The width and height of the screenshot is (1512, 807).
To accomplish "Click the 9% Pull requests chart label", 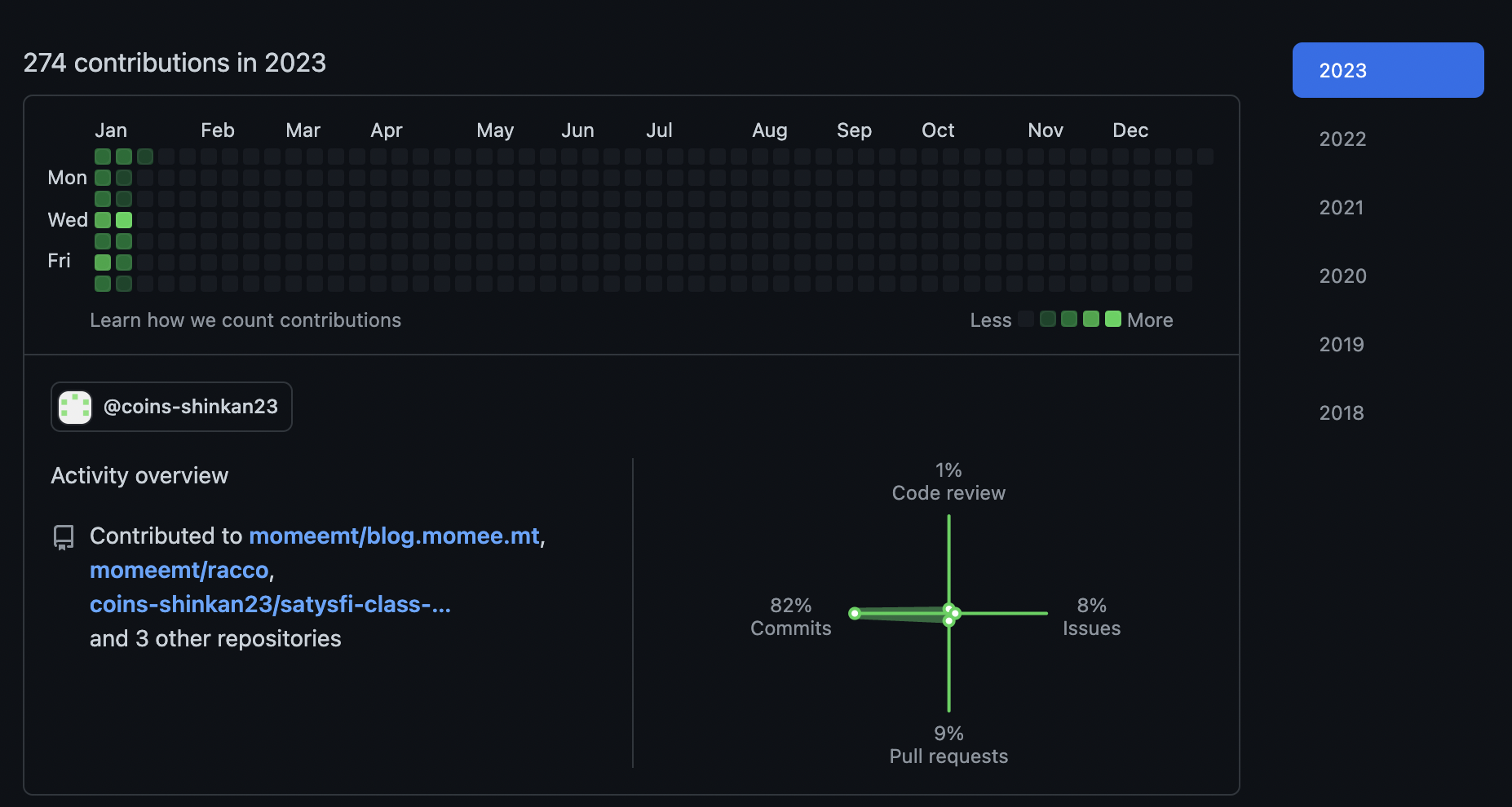I will coord(948,745).
